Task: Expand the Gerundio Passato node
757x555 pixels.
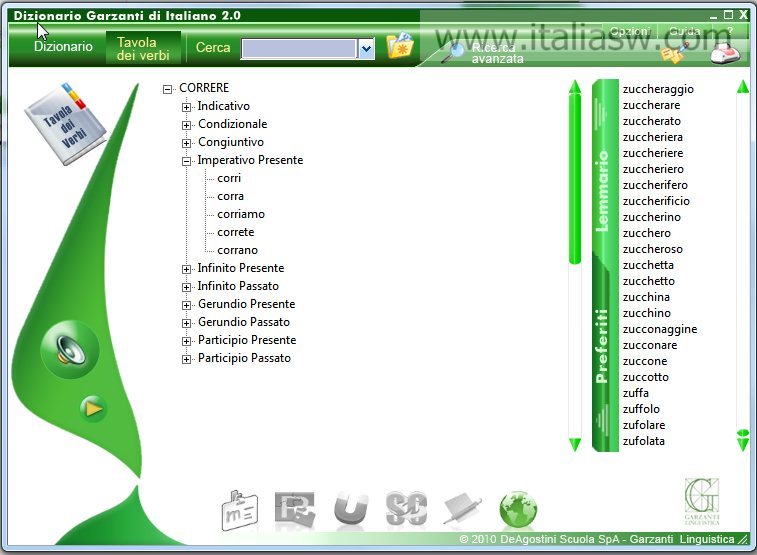Action: 186,323
